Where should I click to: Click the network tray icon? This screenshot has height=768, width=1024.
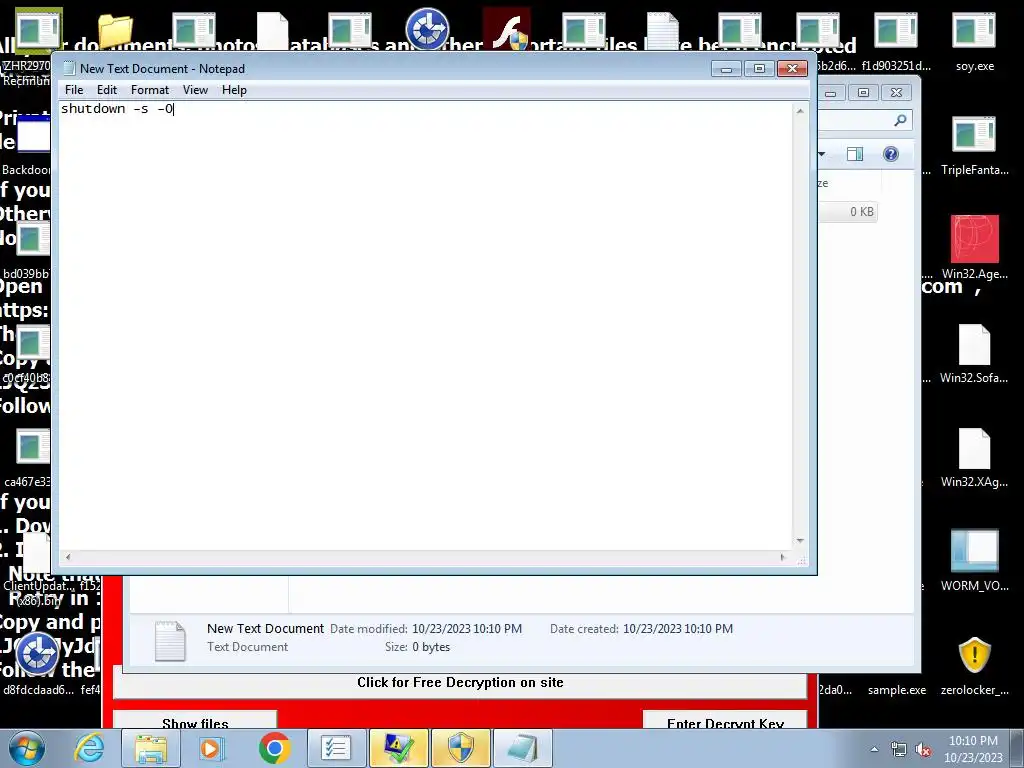[x=899, y=749]
